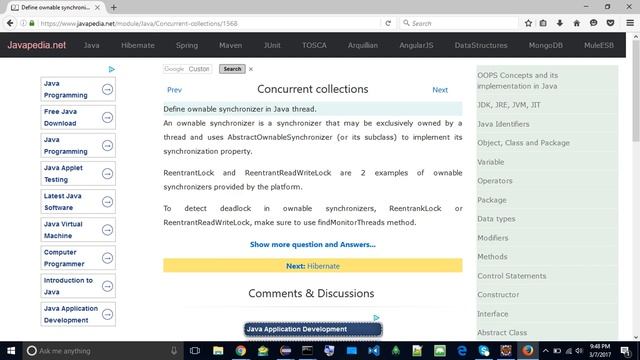
Task: Close the Define ownable synchronizer tab
Action: [97, 7]
